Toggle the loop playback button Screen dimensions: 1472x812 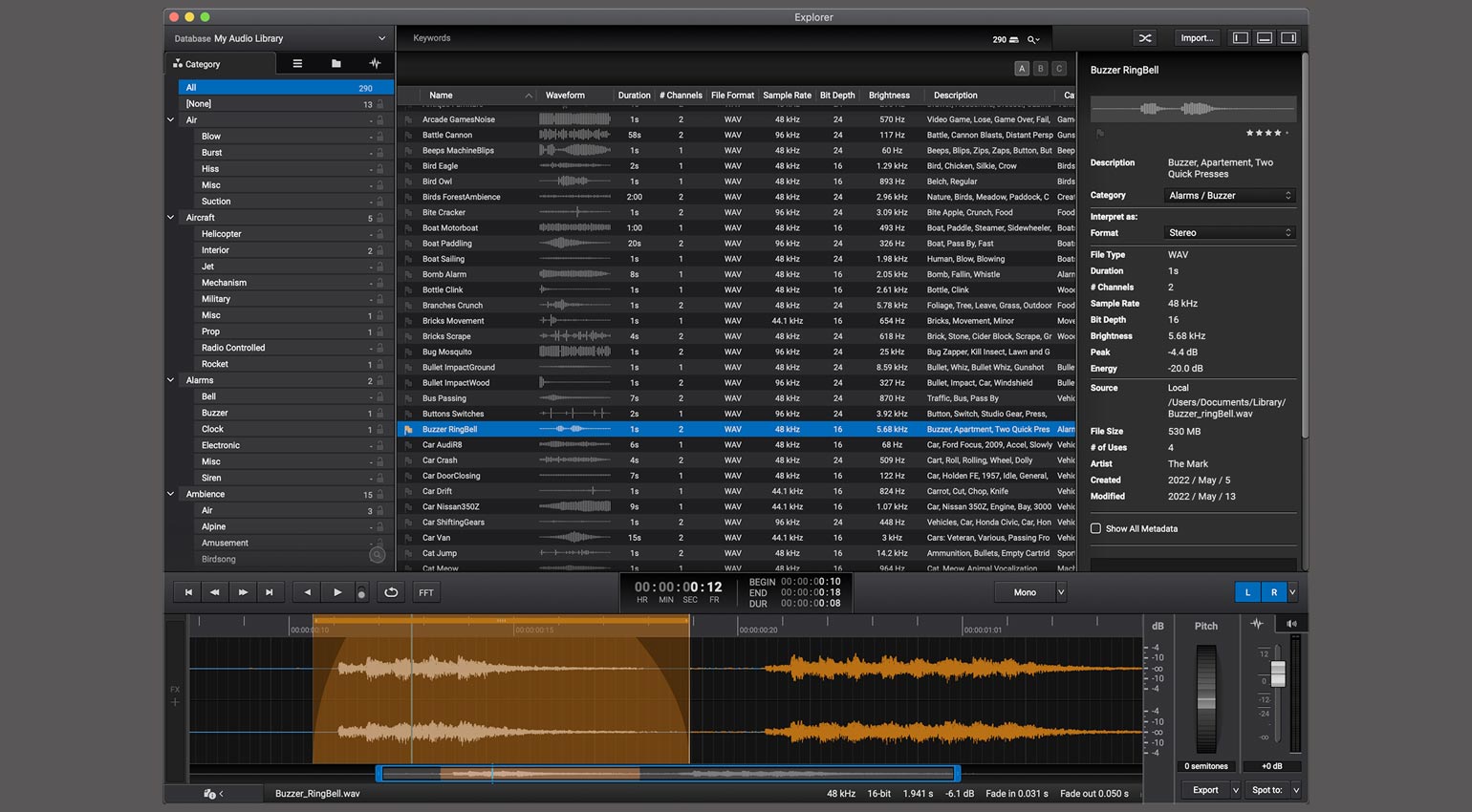coord(391,592)
